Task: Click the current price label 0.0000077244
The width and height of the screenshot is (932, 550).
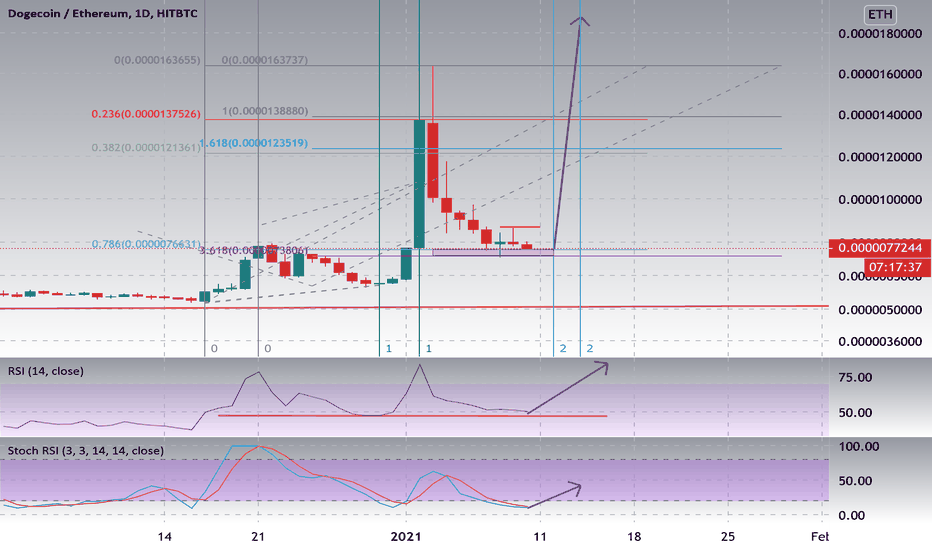Action: pos(880,247)
